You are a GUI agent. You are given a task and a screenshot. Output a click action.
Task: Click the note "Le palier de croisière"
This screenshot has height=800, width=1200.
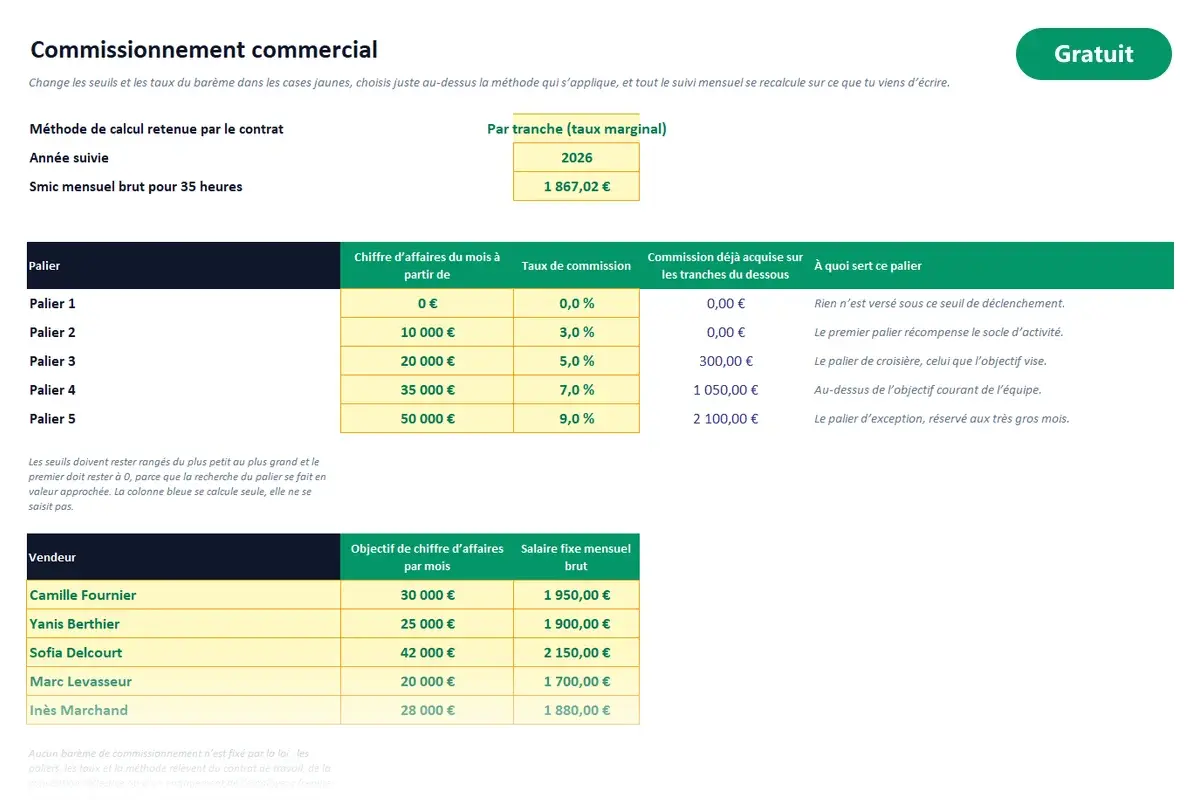[930, 361]
